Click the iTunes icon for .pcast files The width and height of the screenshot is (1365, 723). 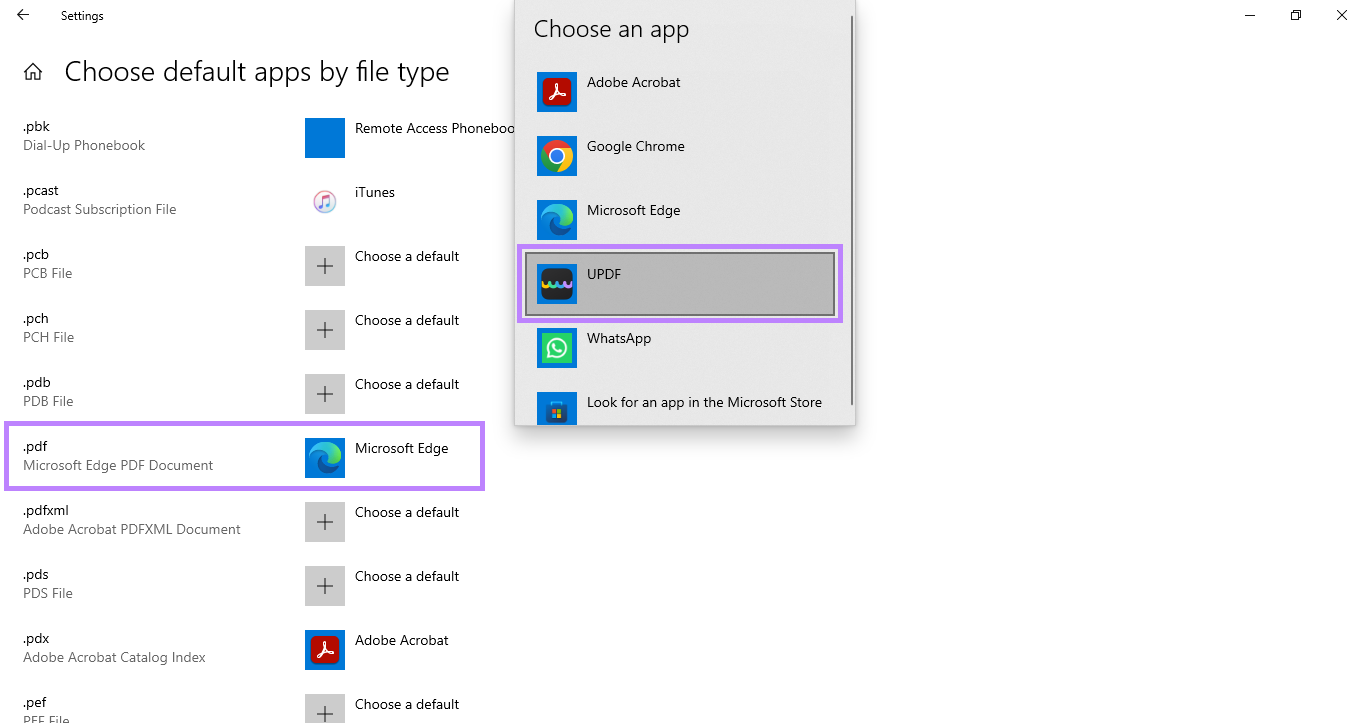(324, 201)
